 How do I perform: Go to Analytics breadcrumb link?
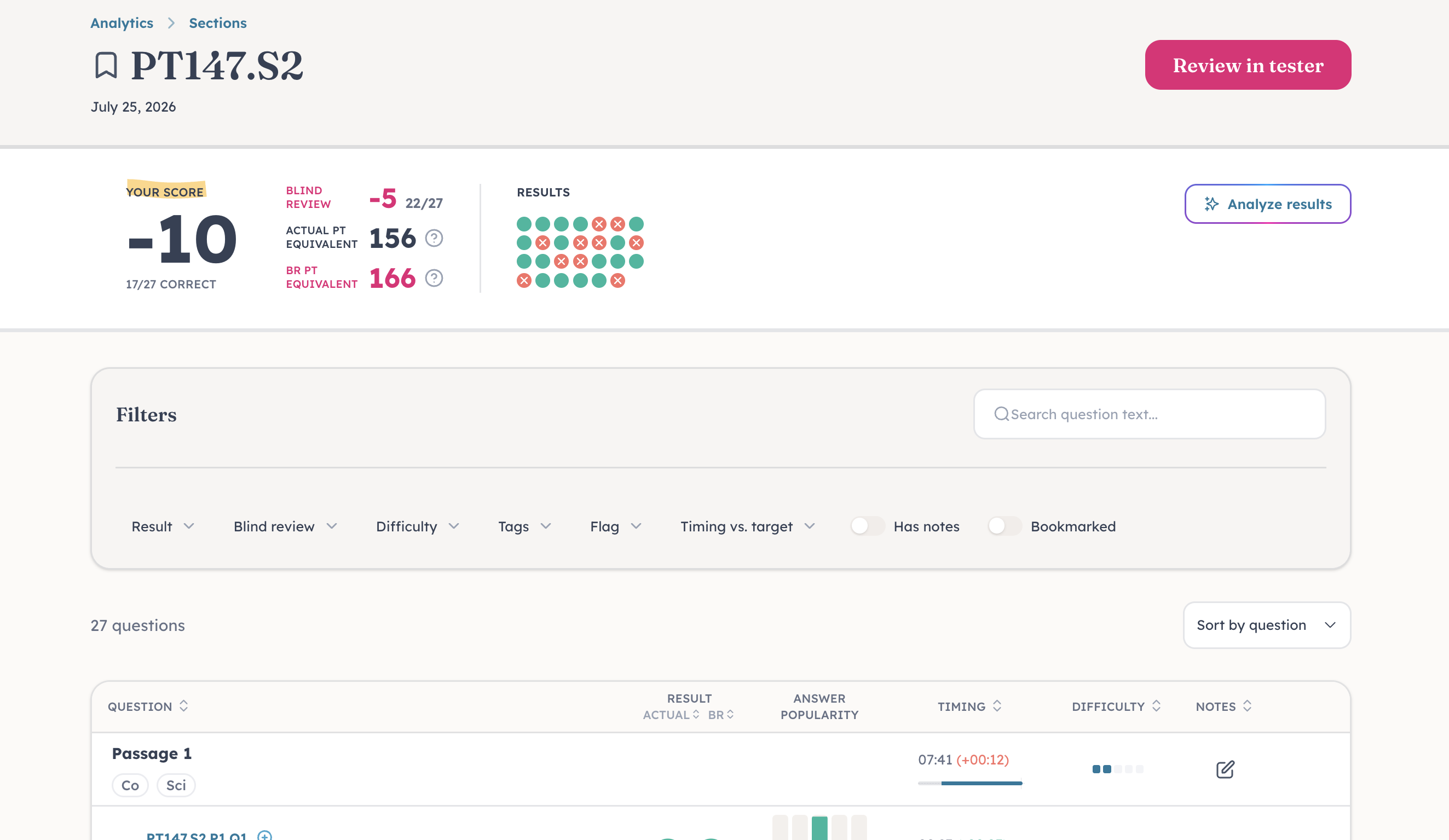(x=122, y=23)
